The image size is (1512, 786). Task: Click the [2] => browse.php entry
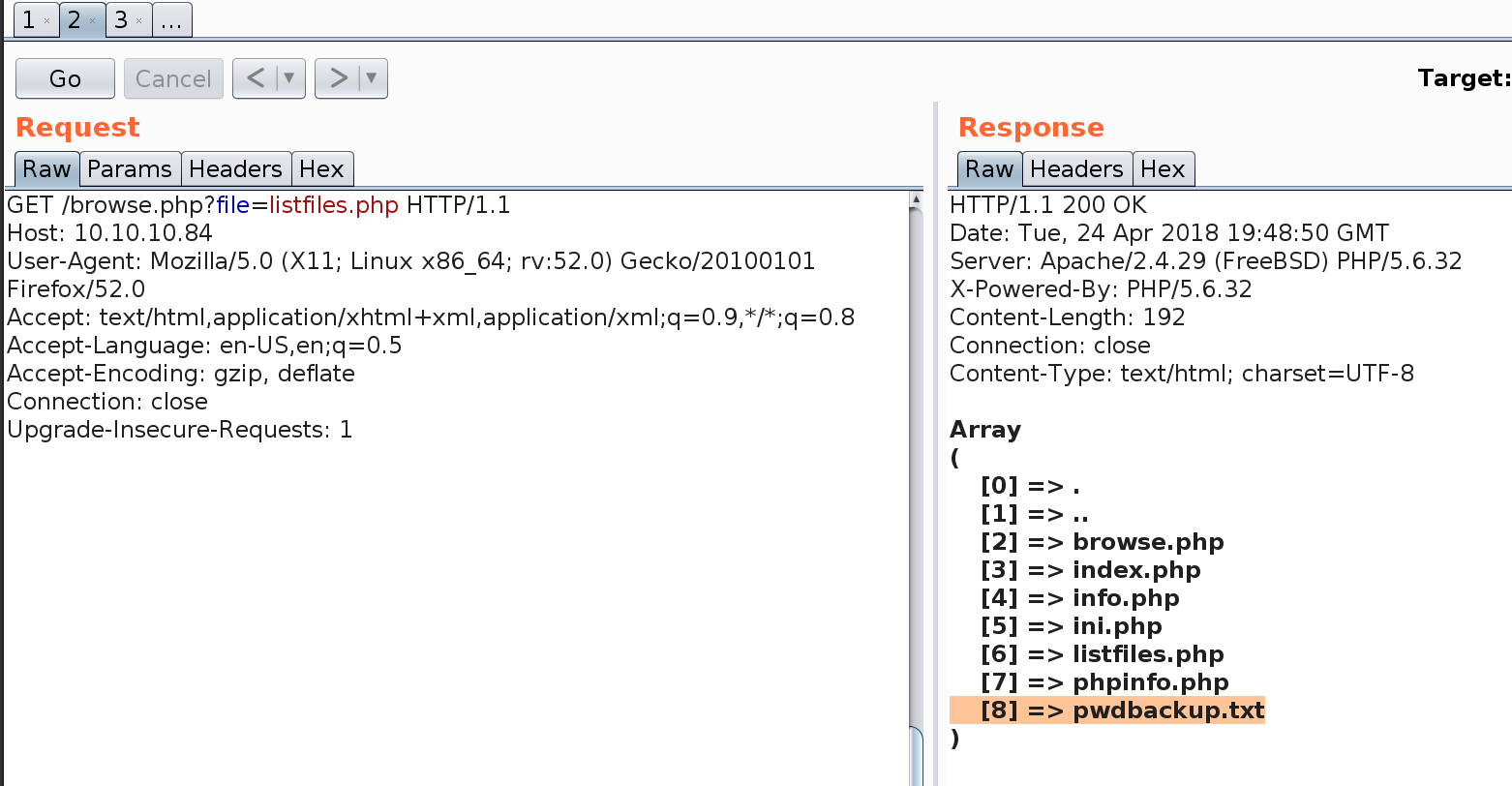1103,542
